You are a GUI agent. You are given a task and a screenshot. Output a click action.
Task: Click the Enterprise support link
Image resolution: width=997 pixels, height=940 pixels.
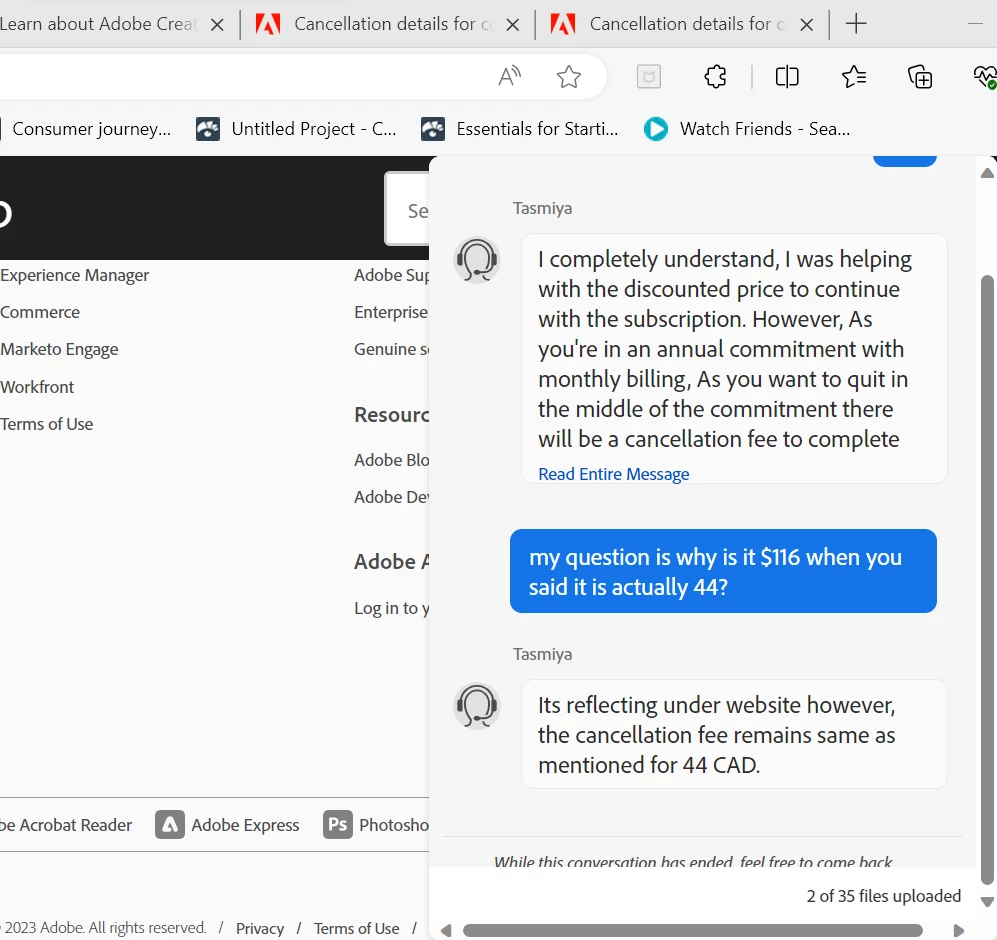coord(391,312)
